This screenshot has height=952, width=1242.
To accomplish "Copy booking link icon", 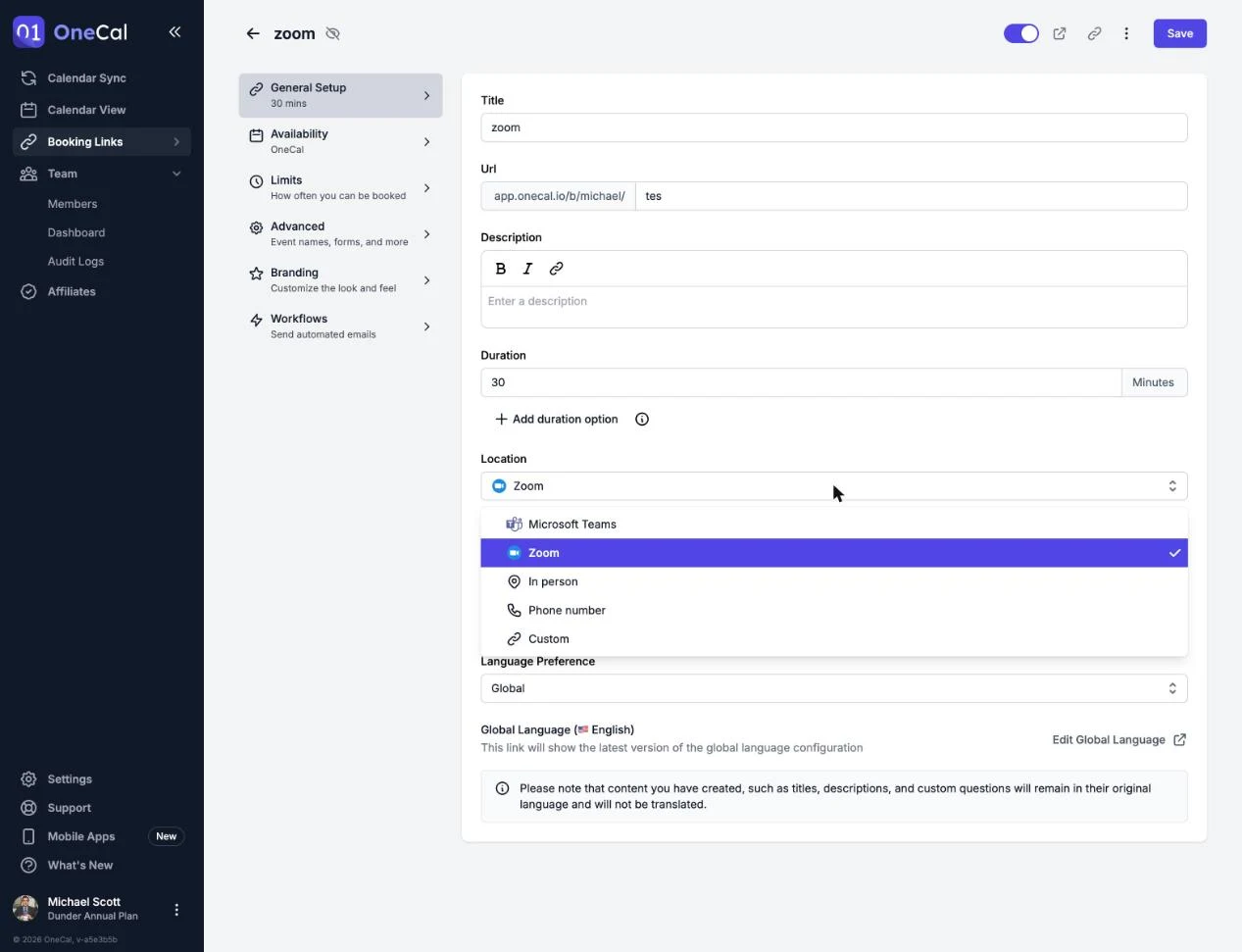I will [x=1094, y=33].
